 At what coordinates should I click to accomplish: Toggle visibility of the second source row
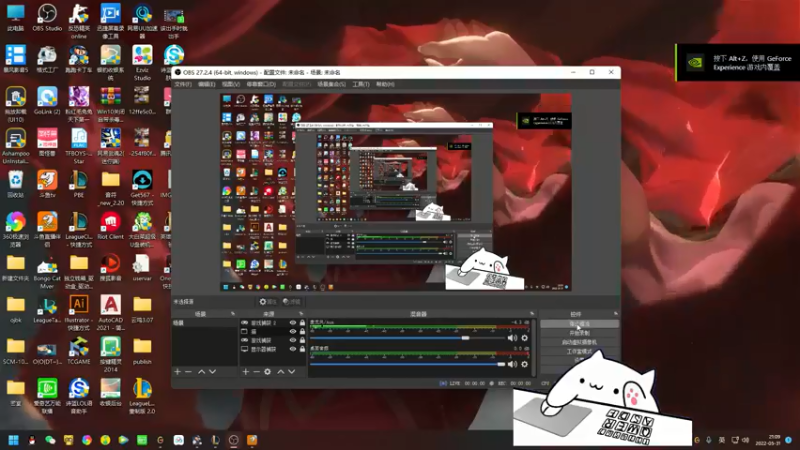(x=293, y=332)
